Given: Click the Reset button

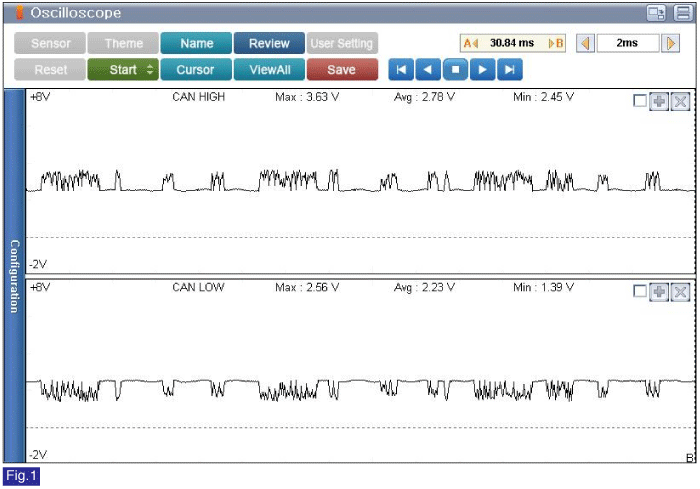Looking at the screenshot, I should tap(50, 70).
